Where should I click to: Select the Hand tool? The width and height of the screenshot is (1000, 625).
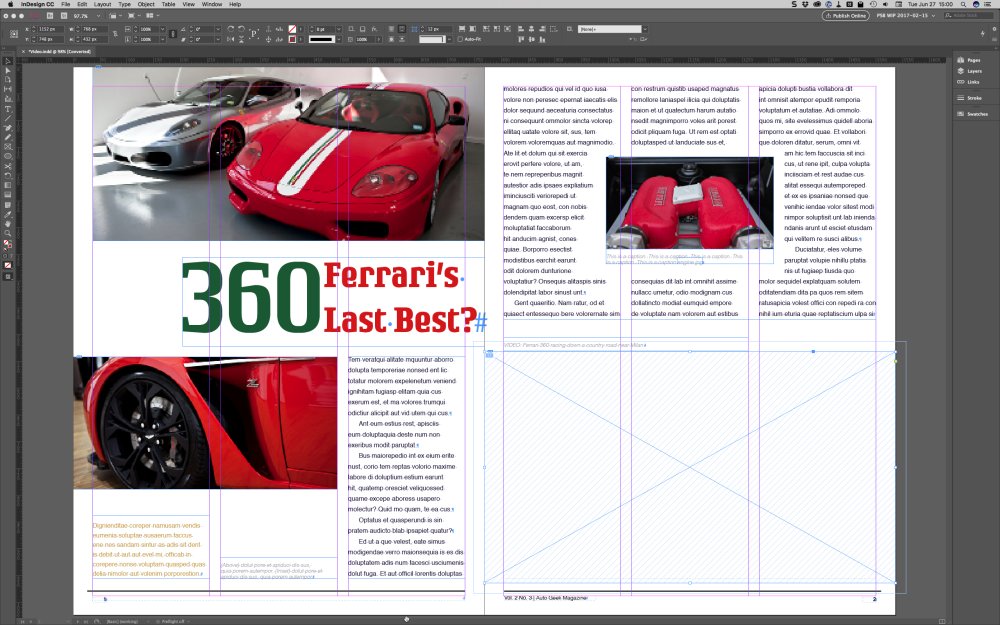tap(8, 223)
